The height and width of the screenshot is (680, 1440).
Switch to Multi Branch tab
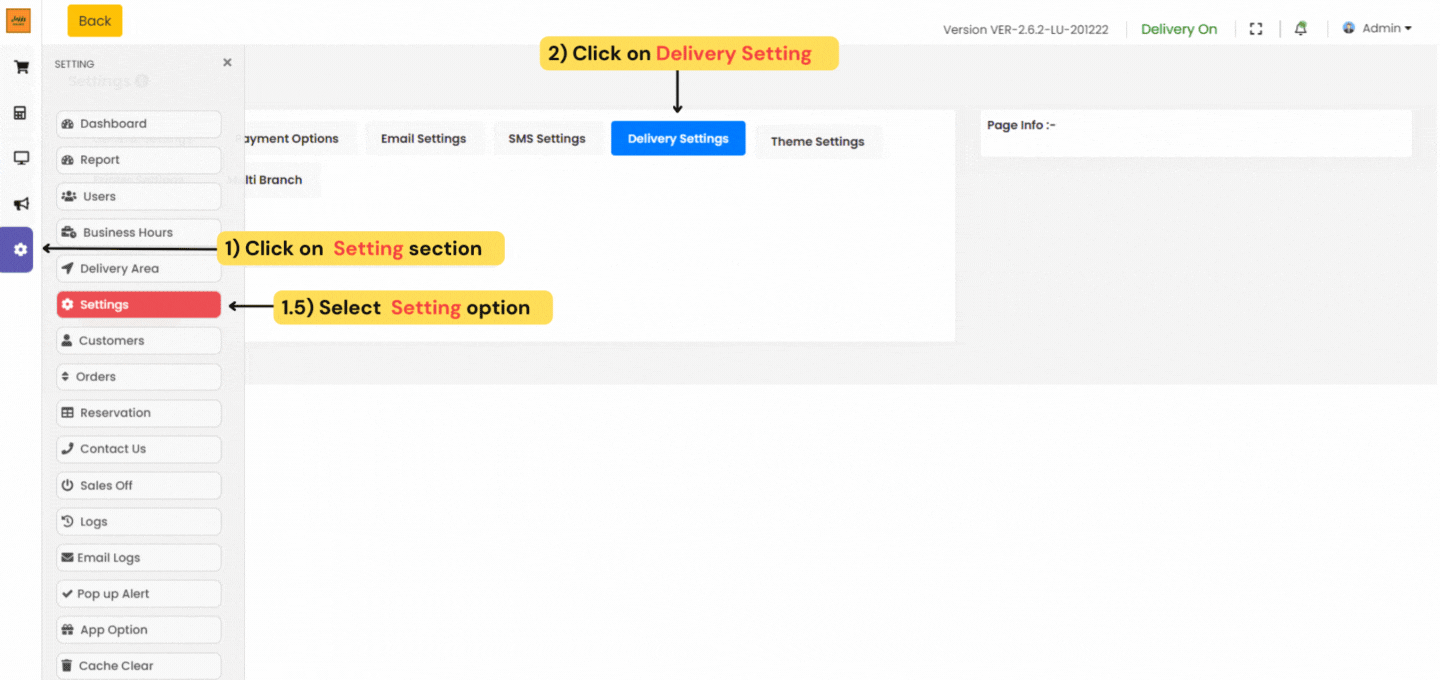282,180
